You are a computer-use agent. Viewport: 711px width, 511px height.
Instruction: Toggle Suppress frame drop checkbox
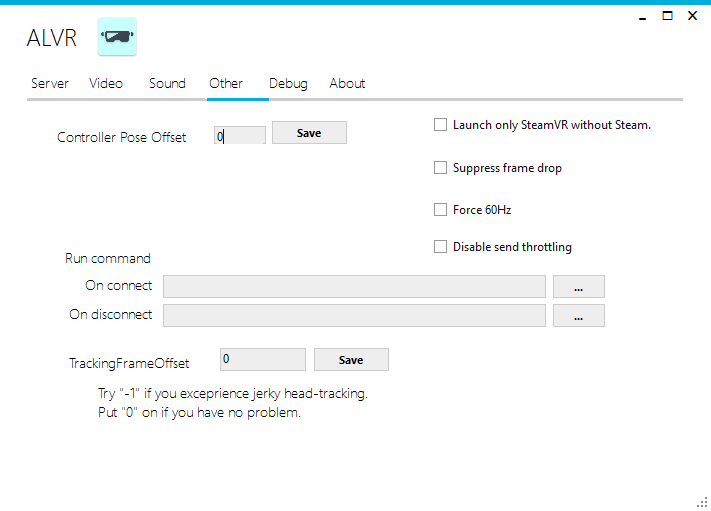440,168
